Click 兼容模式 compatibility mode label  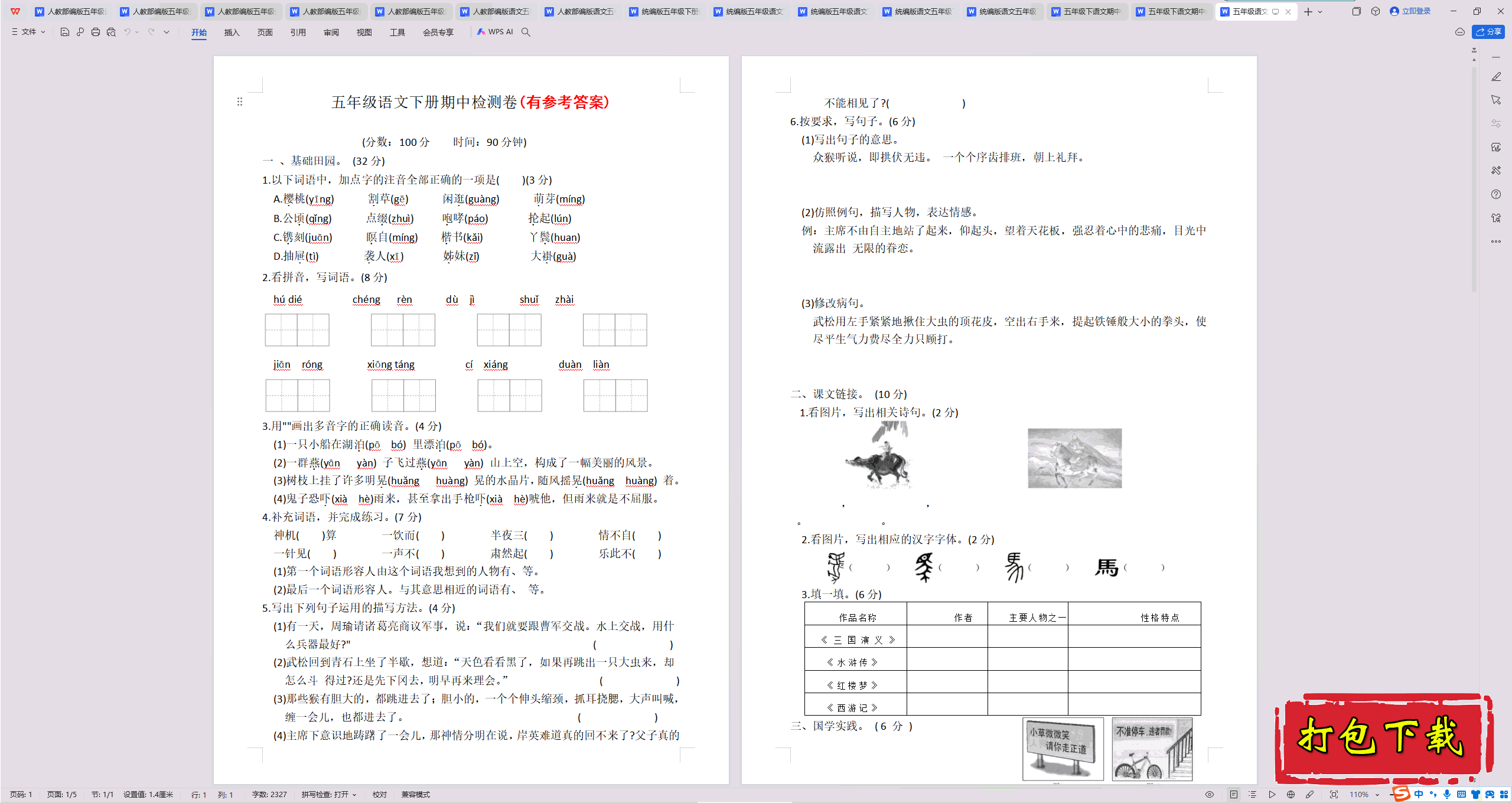click(x=416, y=795)
